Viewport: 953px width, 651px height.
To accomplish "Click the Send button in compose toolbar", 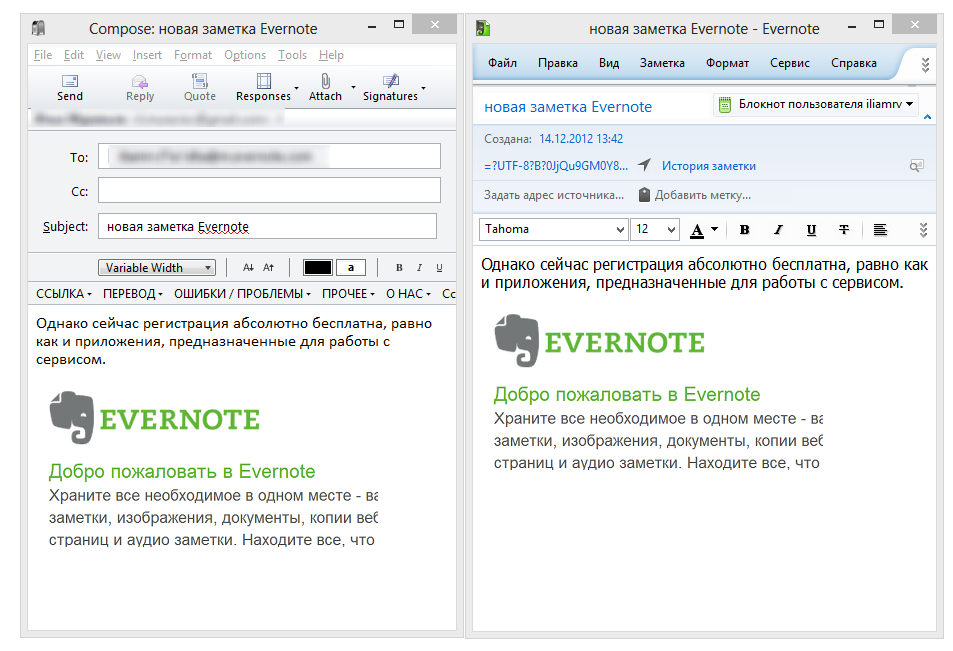I will (x=70, y=87).
